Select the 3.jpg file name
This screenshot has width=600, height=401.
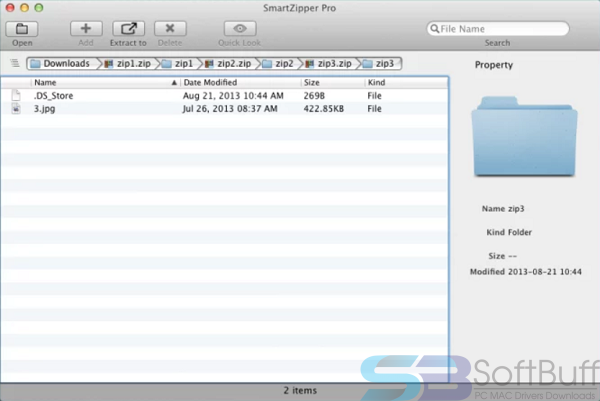[x=44, y=109]
